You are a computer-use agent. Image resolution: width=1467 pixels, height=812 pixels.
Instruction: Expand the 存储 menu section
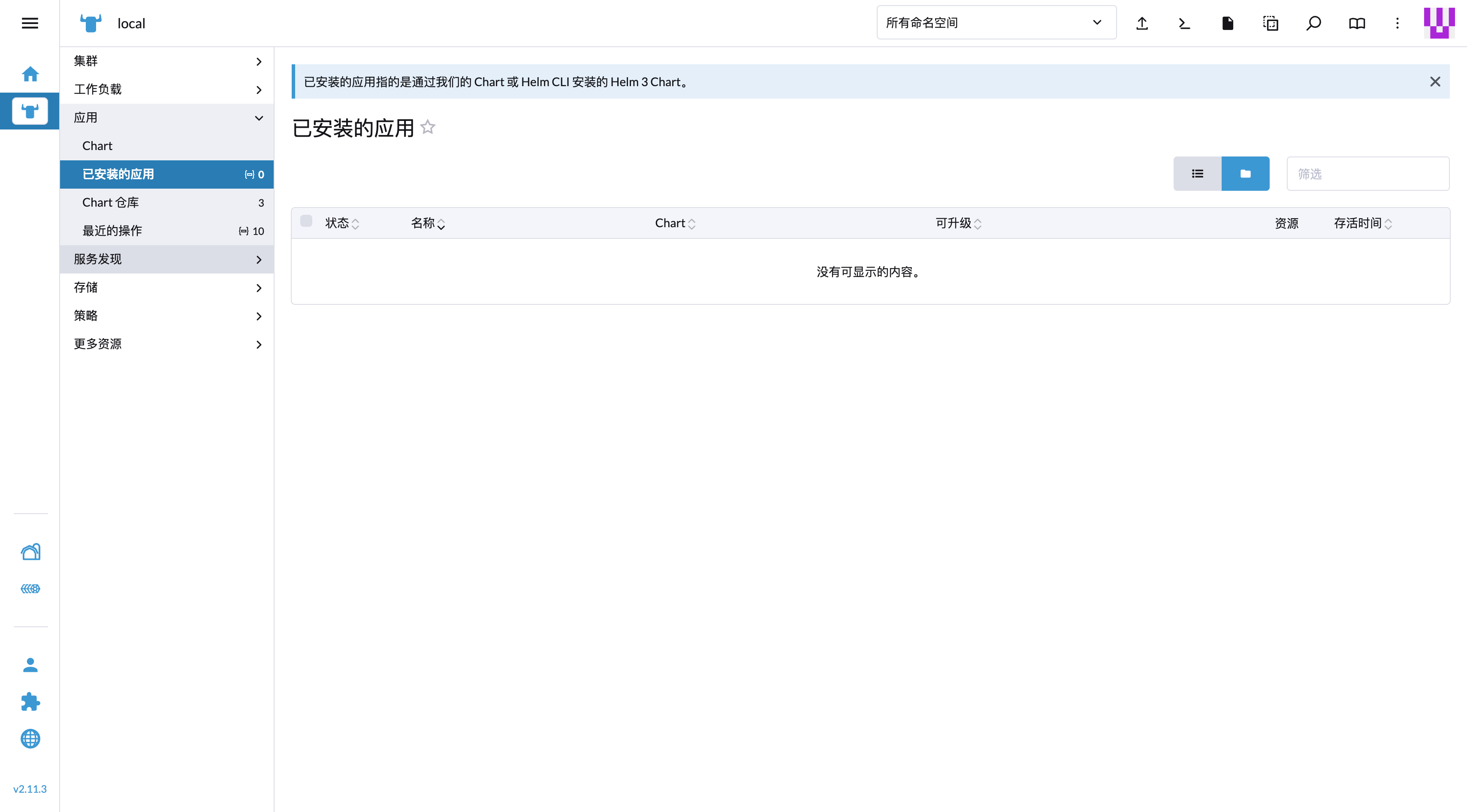[x=167, y=287]
